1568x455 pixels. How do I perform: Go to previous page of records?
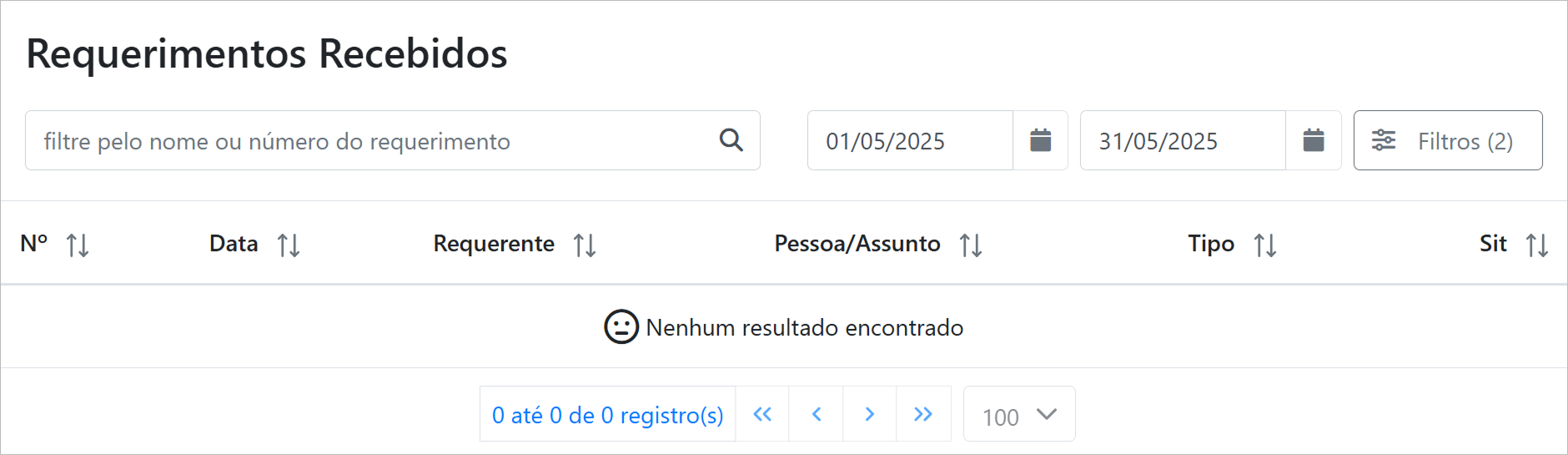(x=817, y=414)
